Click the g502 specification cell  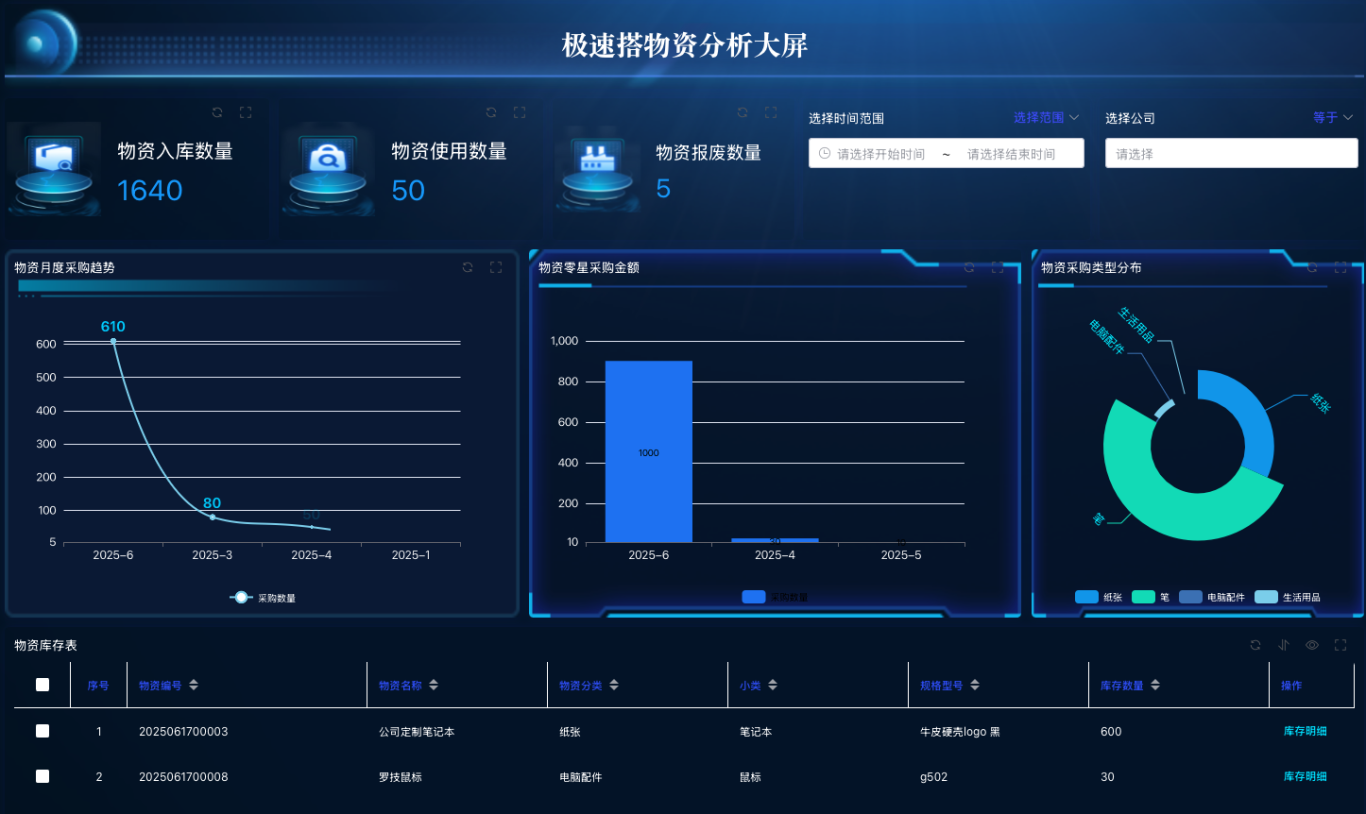(933, 776)
